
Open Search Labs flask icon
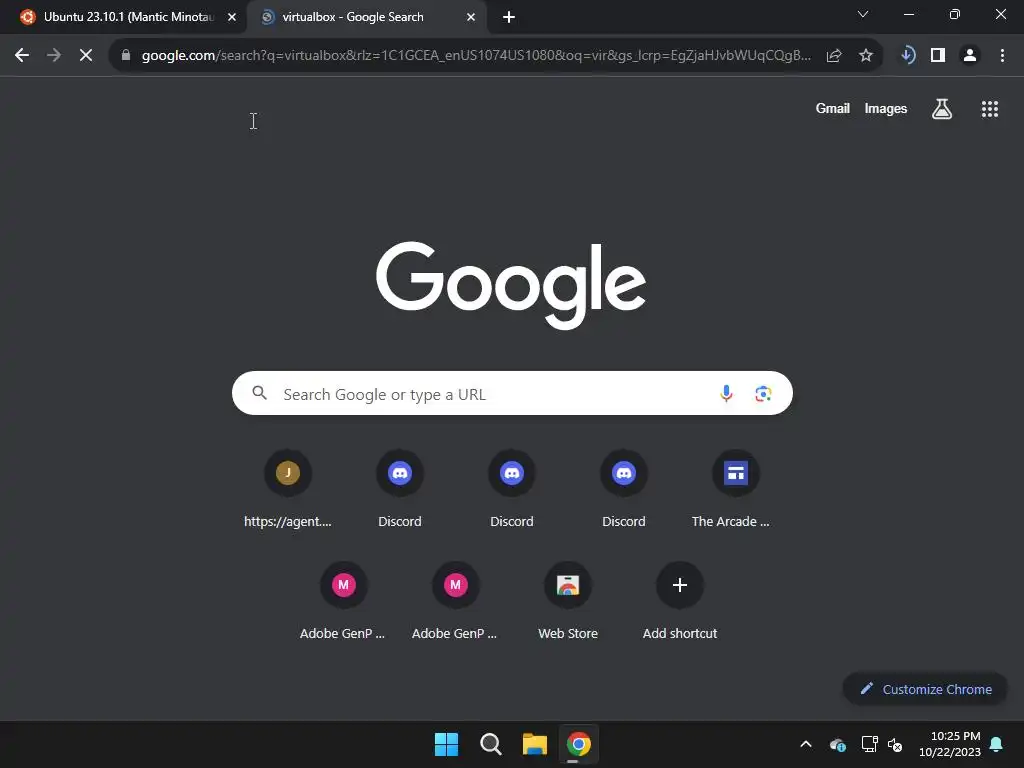[941, 109]
